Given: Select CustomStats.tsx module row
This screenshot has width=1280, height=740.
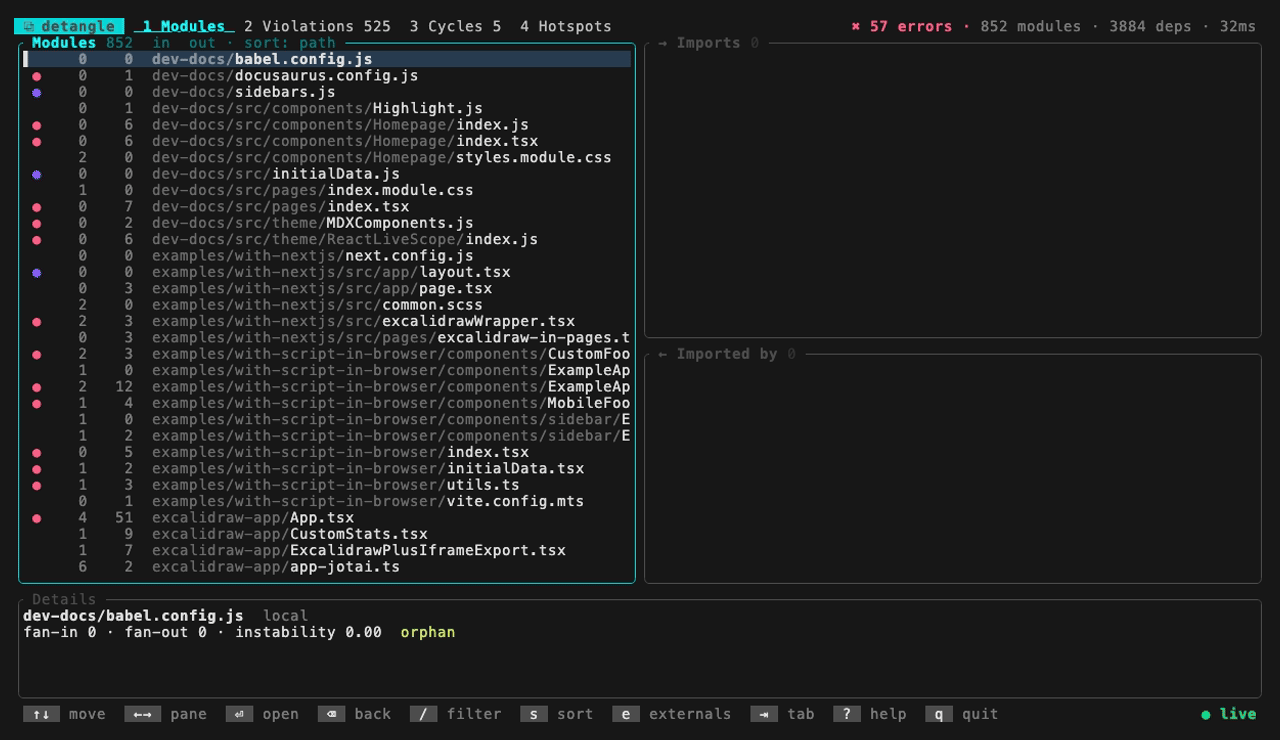Looking at the screenshot, I should [327, 534].
